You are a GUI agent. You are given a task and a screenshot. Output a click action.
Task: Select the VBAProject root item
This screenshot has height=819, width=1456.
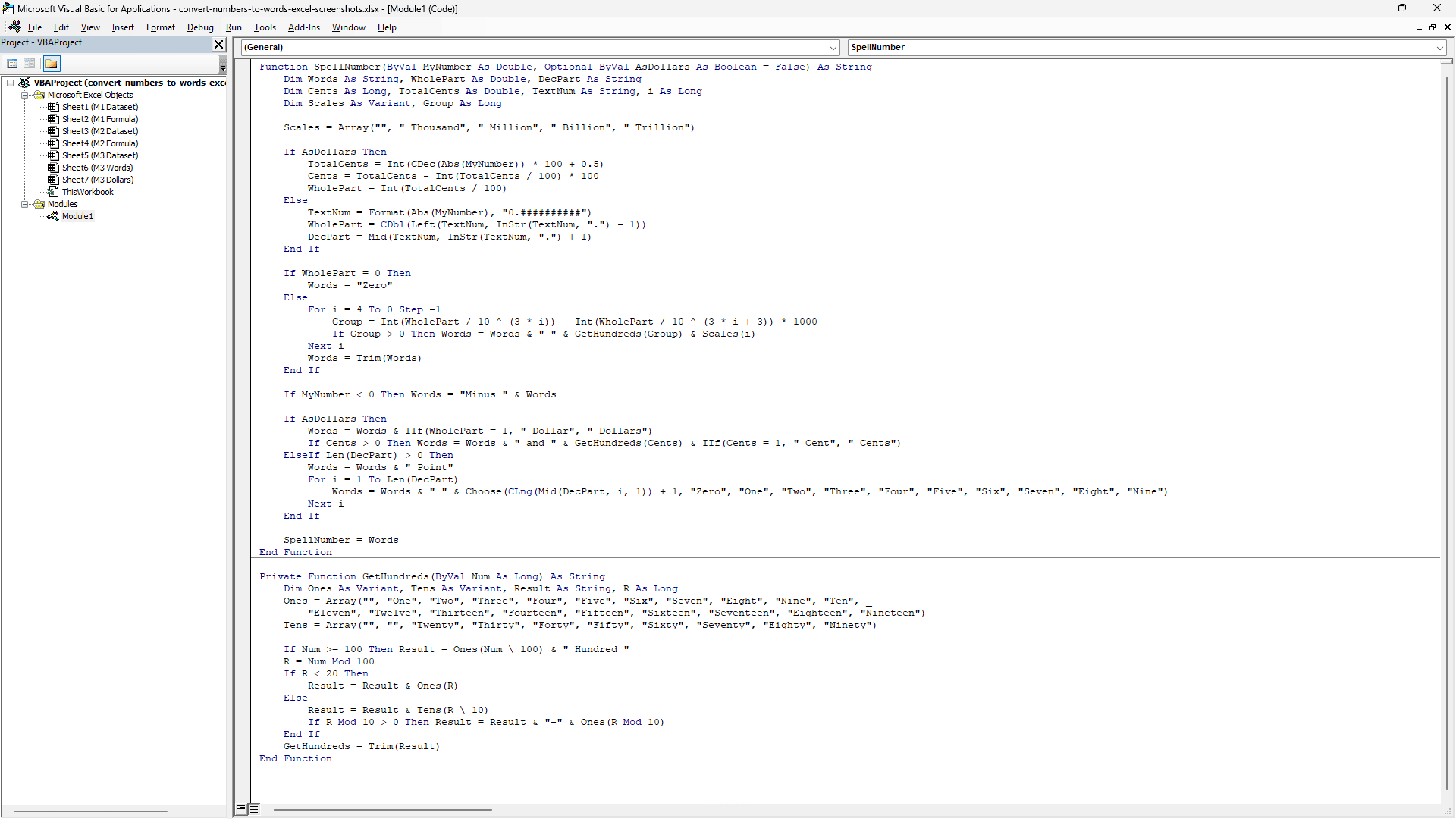[x=130, y=83]
